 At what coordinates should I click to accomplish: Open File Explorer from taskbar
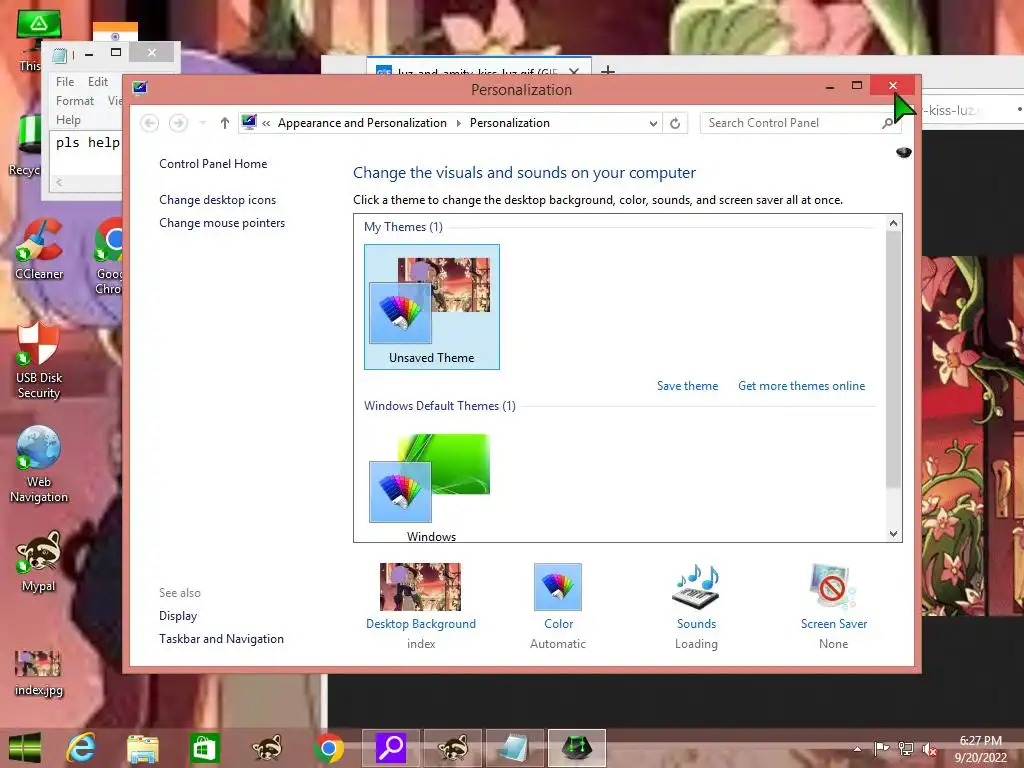click(143, 748)
